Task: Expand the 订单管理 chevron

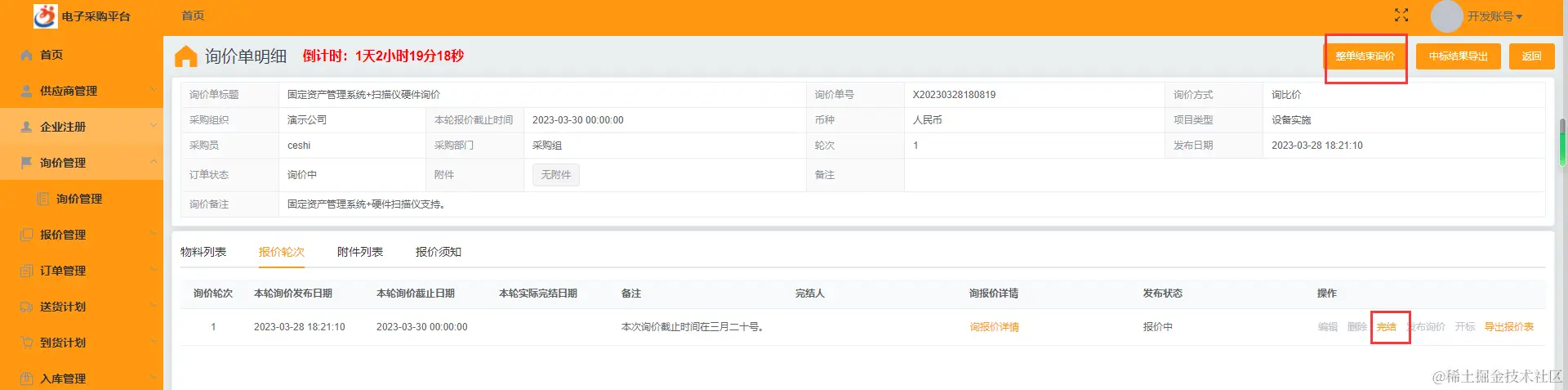Action: tap(154, 270)
